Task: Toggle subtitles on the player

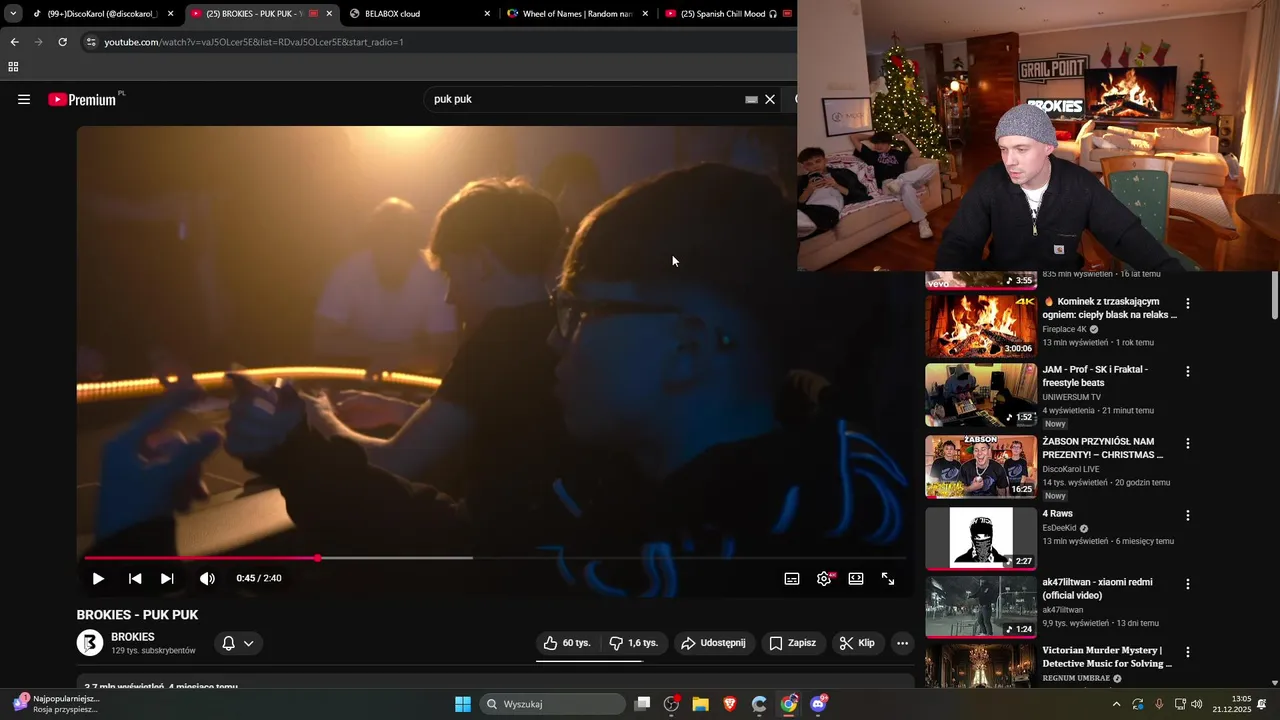Action: point(792,579)
